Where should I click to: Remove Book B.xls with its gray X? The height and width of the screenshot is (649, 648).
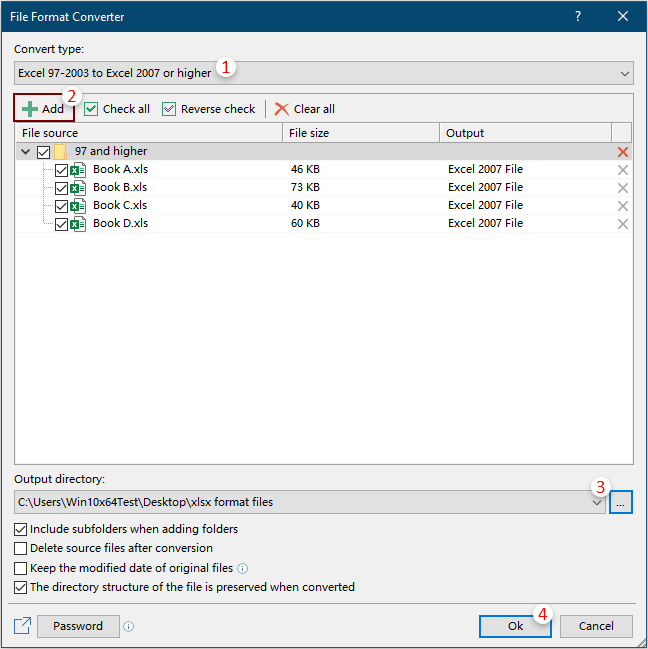[623, 188]
